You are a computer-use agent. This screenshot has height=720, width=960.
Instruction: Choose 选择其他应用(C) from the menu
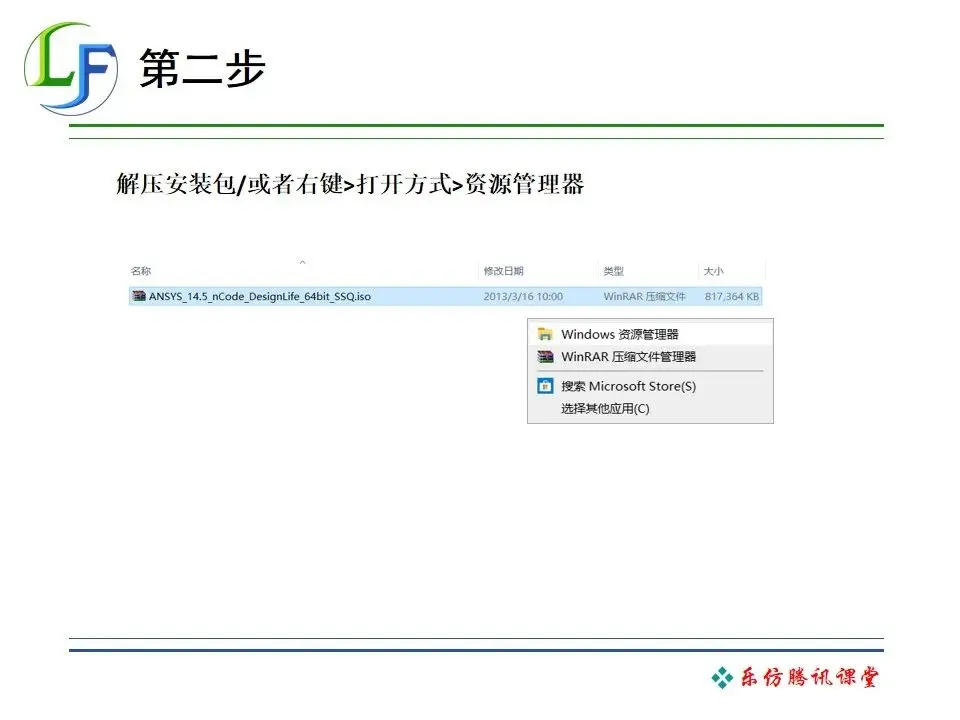coord(650,408)
